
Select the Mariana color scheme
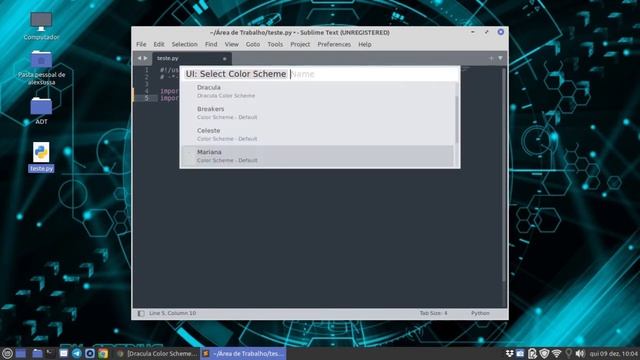tap(318, 156)
